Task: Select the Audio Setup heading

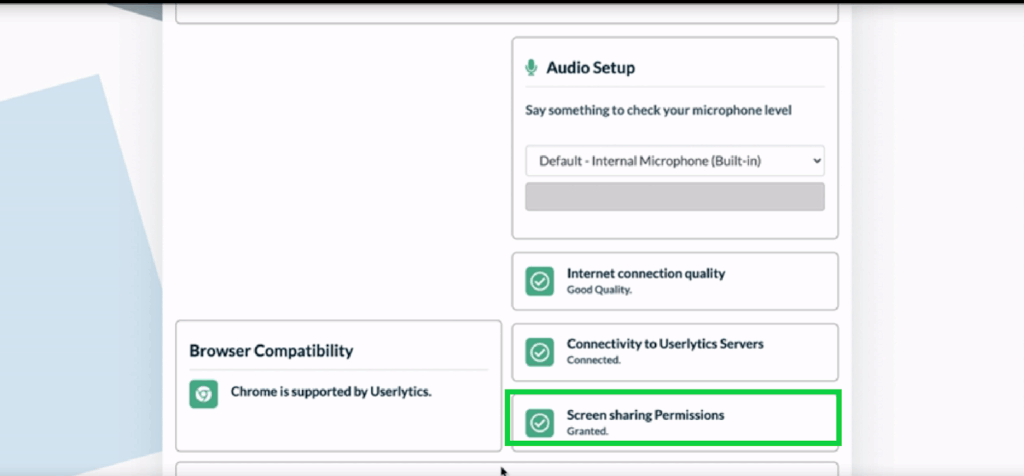Action: 590,68
